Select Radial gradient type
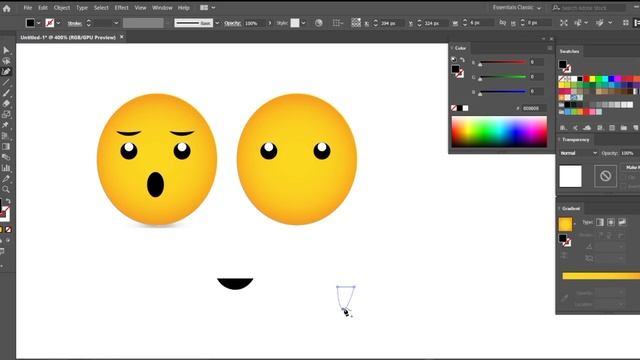The height and width of the screenshot is (360, 640). point(611,222)
